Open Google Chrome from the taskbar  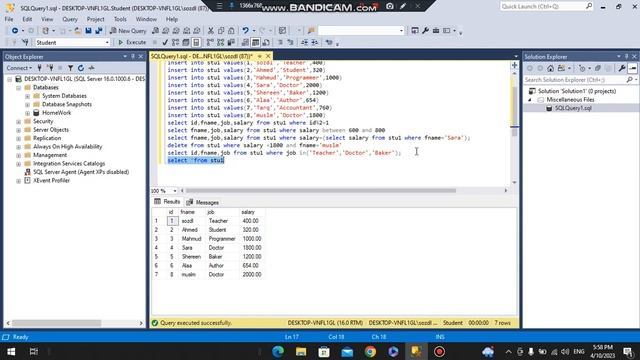coord(370,351)
